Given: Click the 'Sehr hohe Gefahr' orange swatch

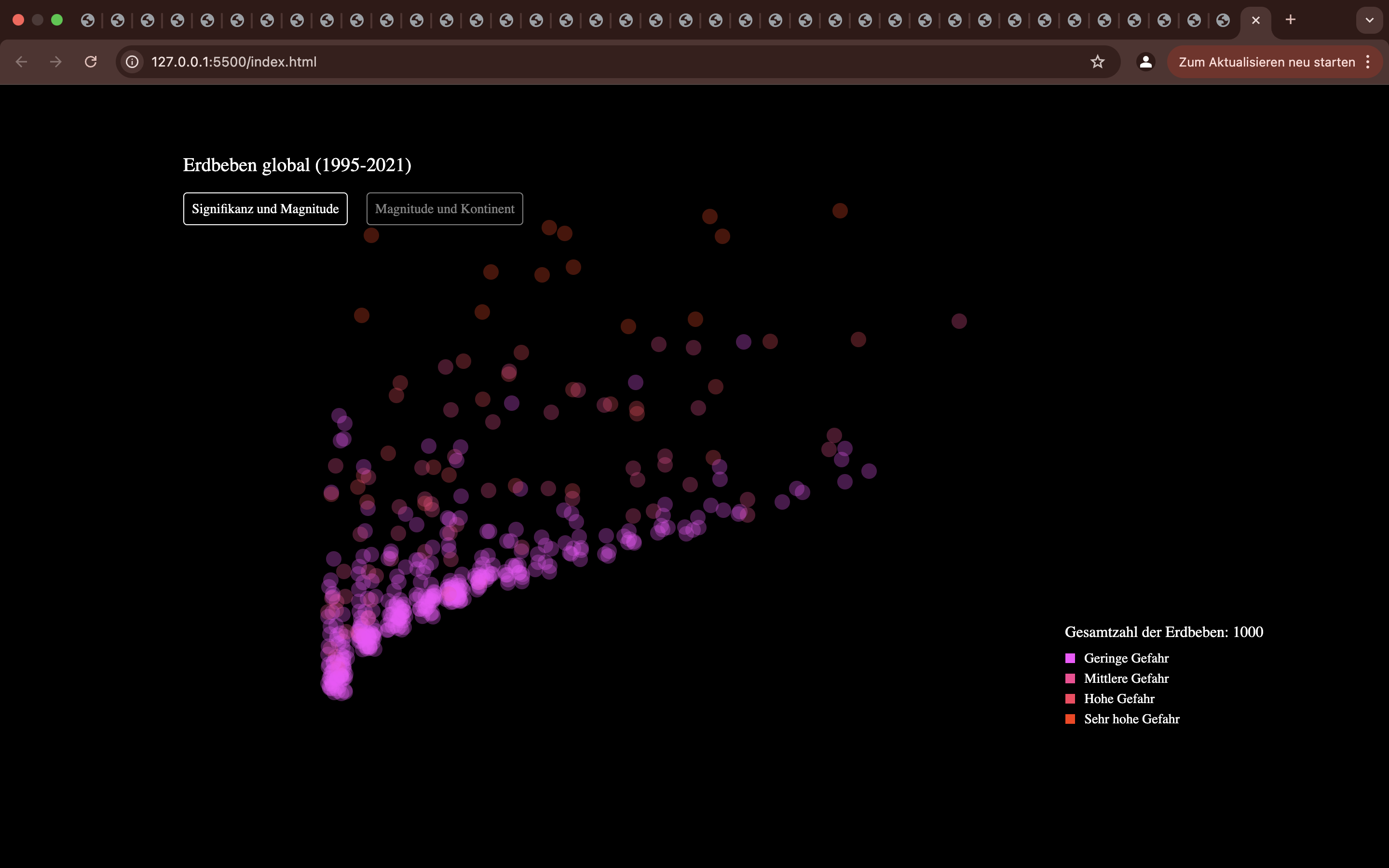Looking at the screenshot, I should click(1070, 719).
